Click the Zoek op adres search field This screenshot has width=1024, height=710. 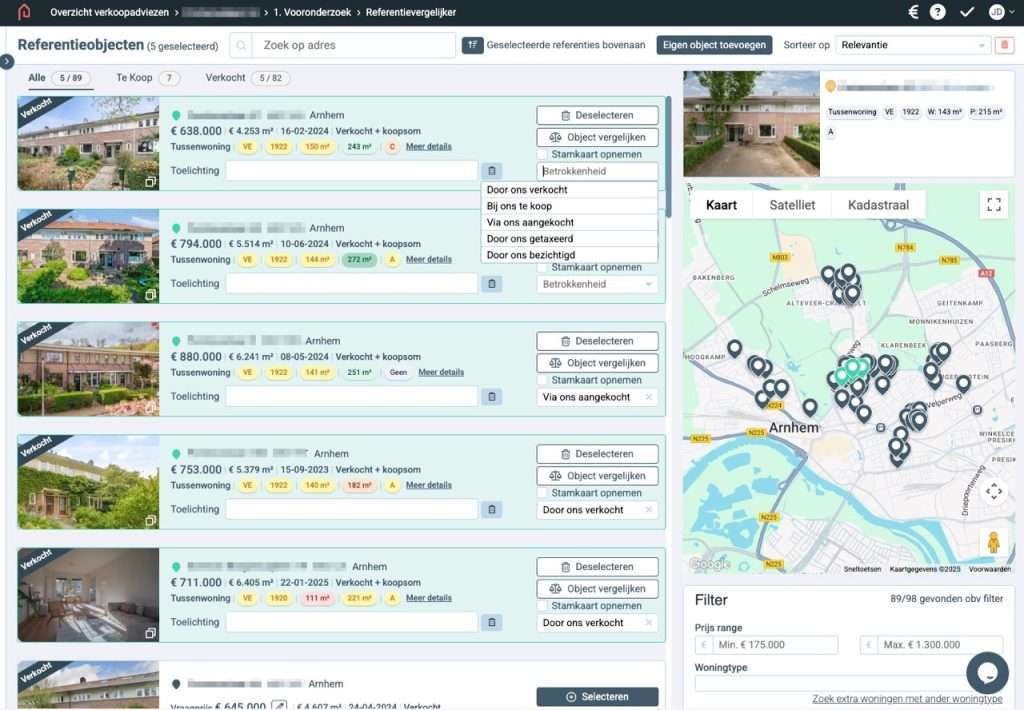pos(353,45)
